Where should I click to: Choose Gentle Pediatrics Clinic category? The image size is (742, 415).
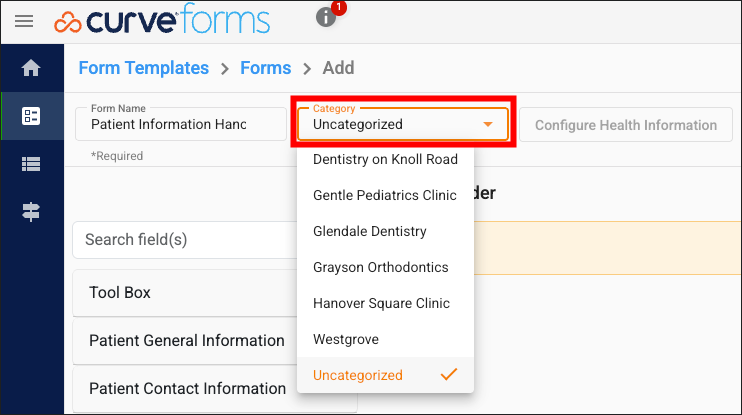pos(385,195)
